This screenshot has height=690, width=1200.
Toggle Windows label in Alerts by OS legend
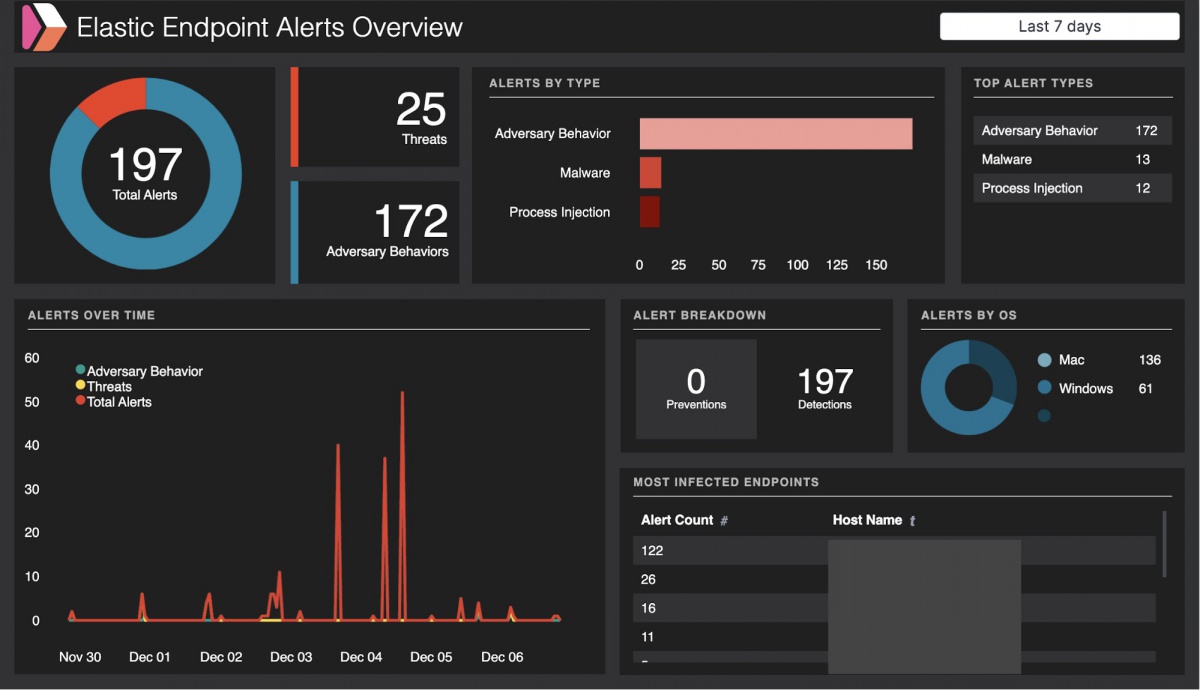coord(1086,388)
